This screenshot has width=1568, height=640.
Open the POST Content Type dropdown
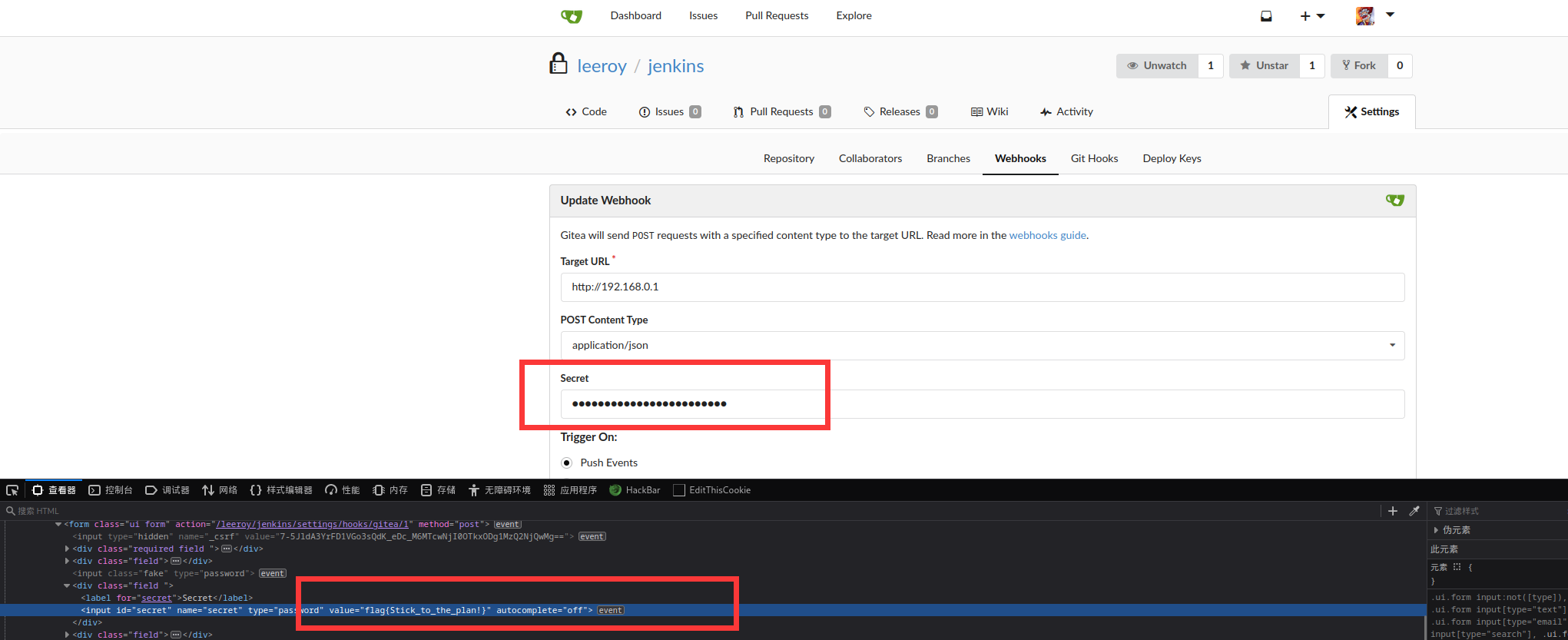[x=982, y=346]
